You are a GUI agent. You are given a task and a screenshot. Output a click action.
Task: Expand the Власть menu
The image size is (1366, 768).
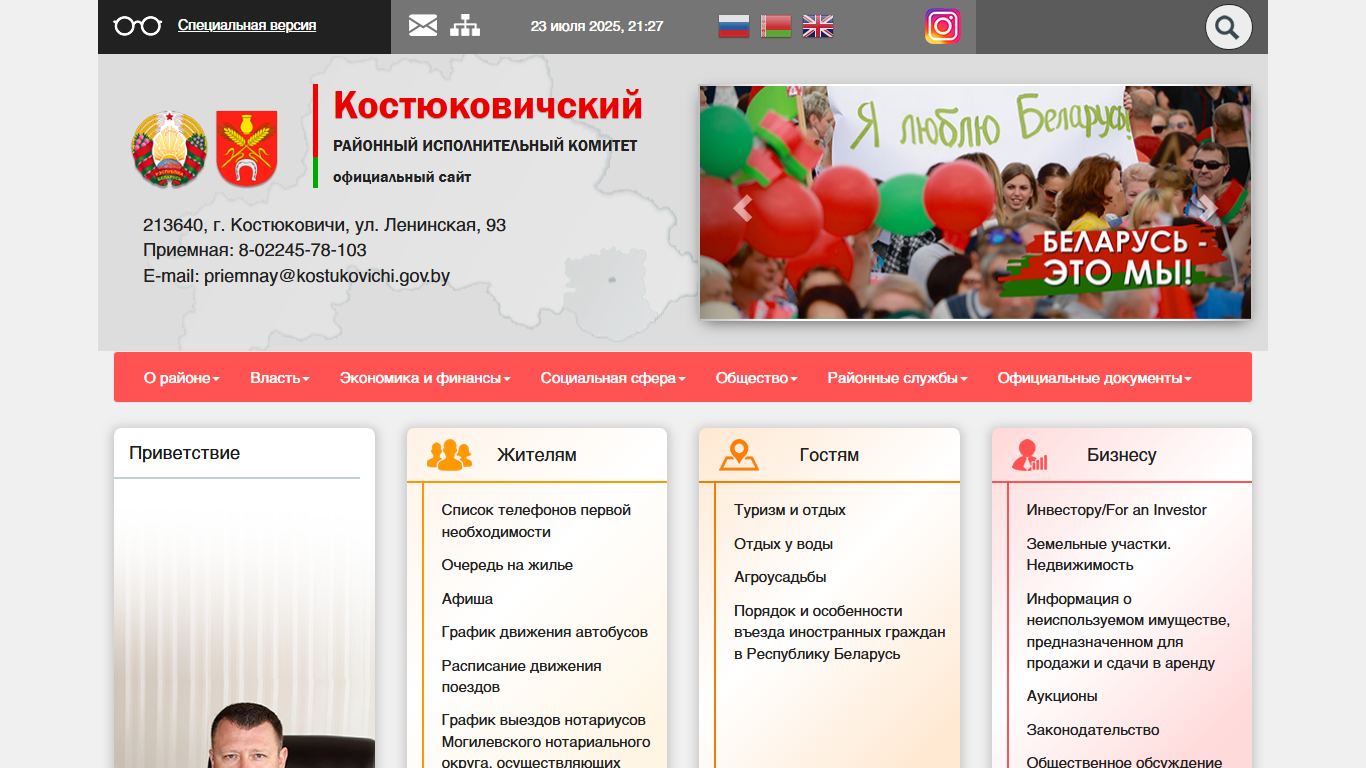coord(279,378)
